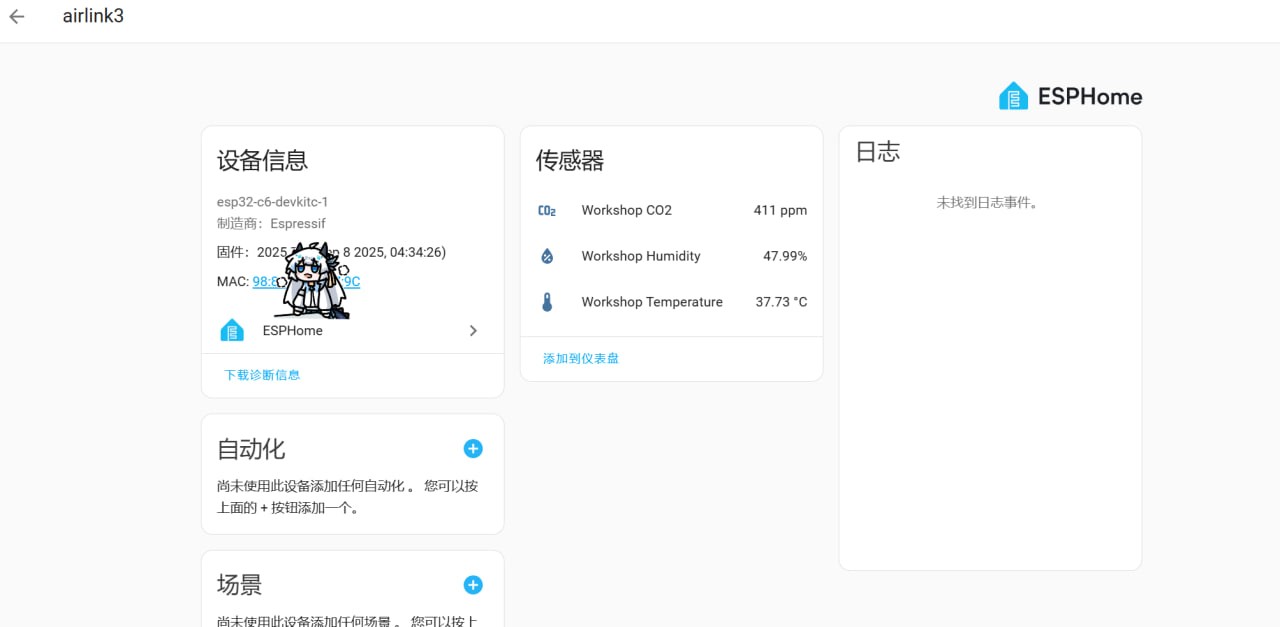Open the Workshop CO2 sensor entry
The width and height of the screenshot is (1280, 627).
pyautogui.click(x=626, y=210)
